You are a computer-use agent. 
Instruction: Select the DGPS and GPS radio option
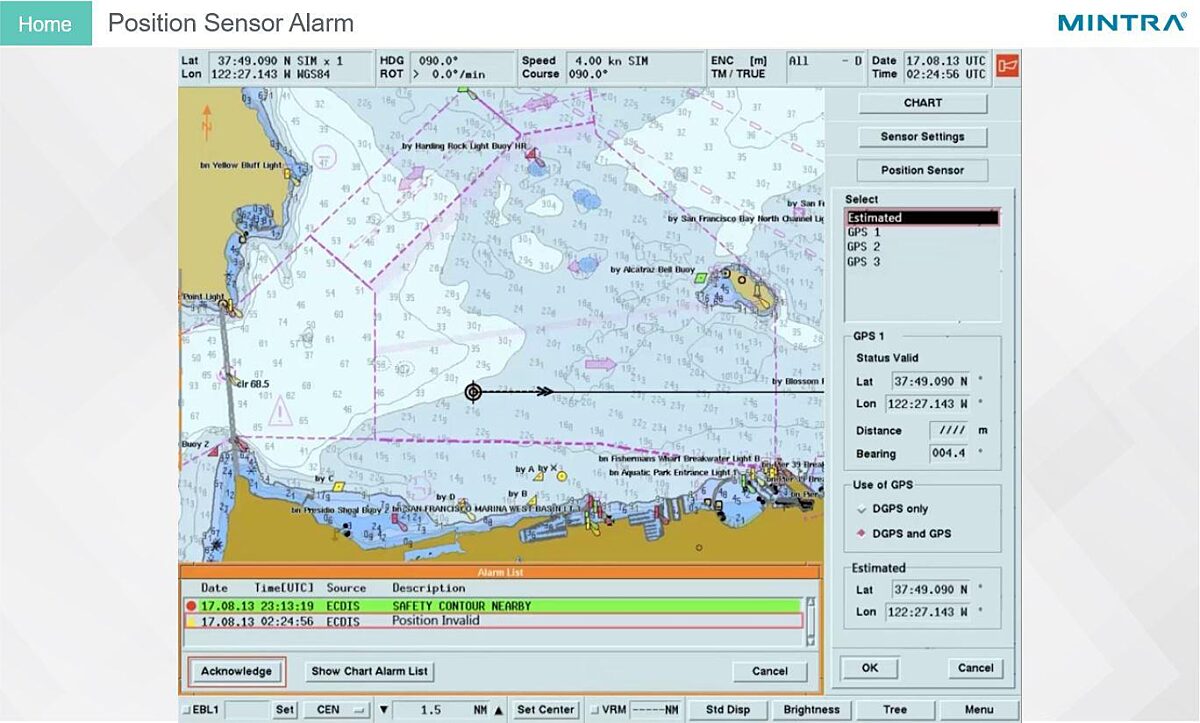tap(861, 534)
